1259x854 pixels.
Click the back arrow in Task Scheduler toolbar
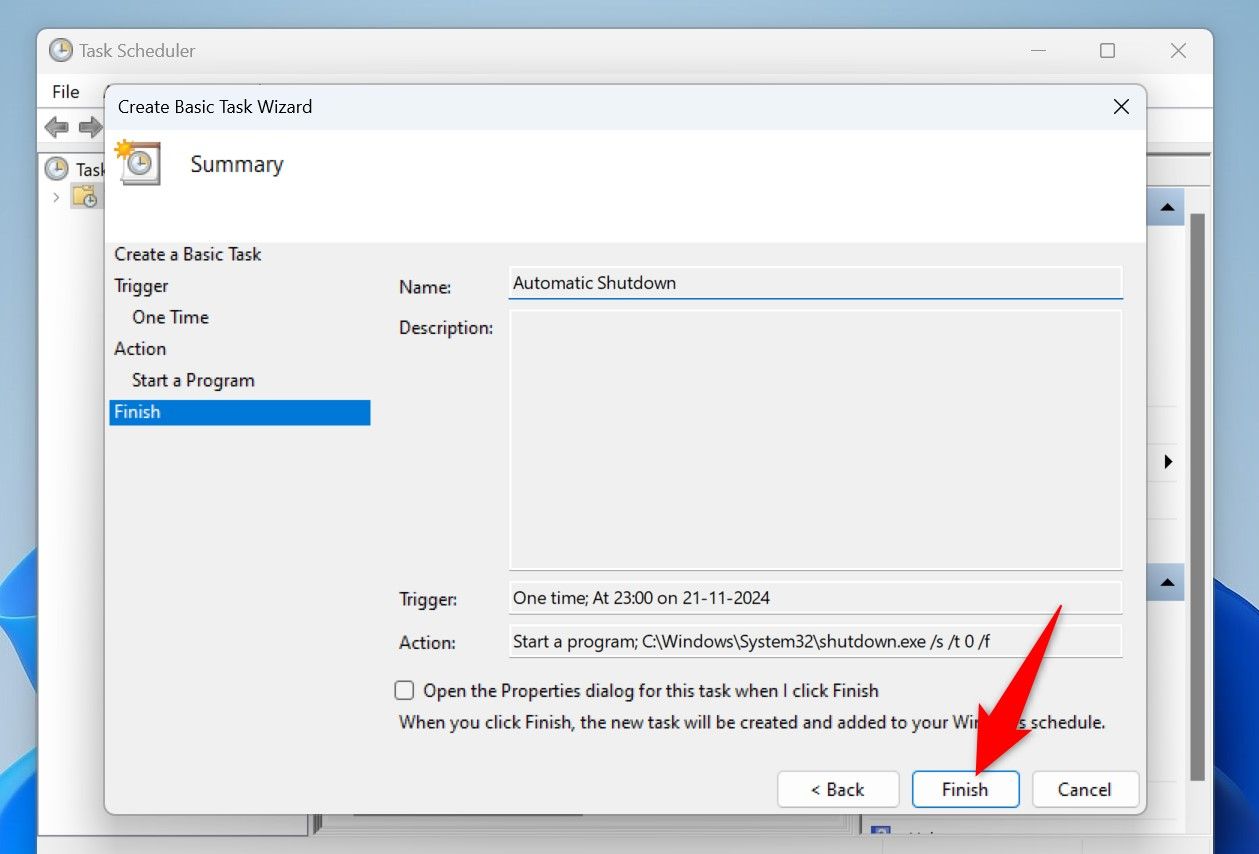point(57,127)
